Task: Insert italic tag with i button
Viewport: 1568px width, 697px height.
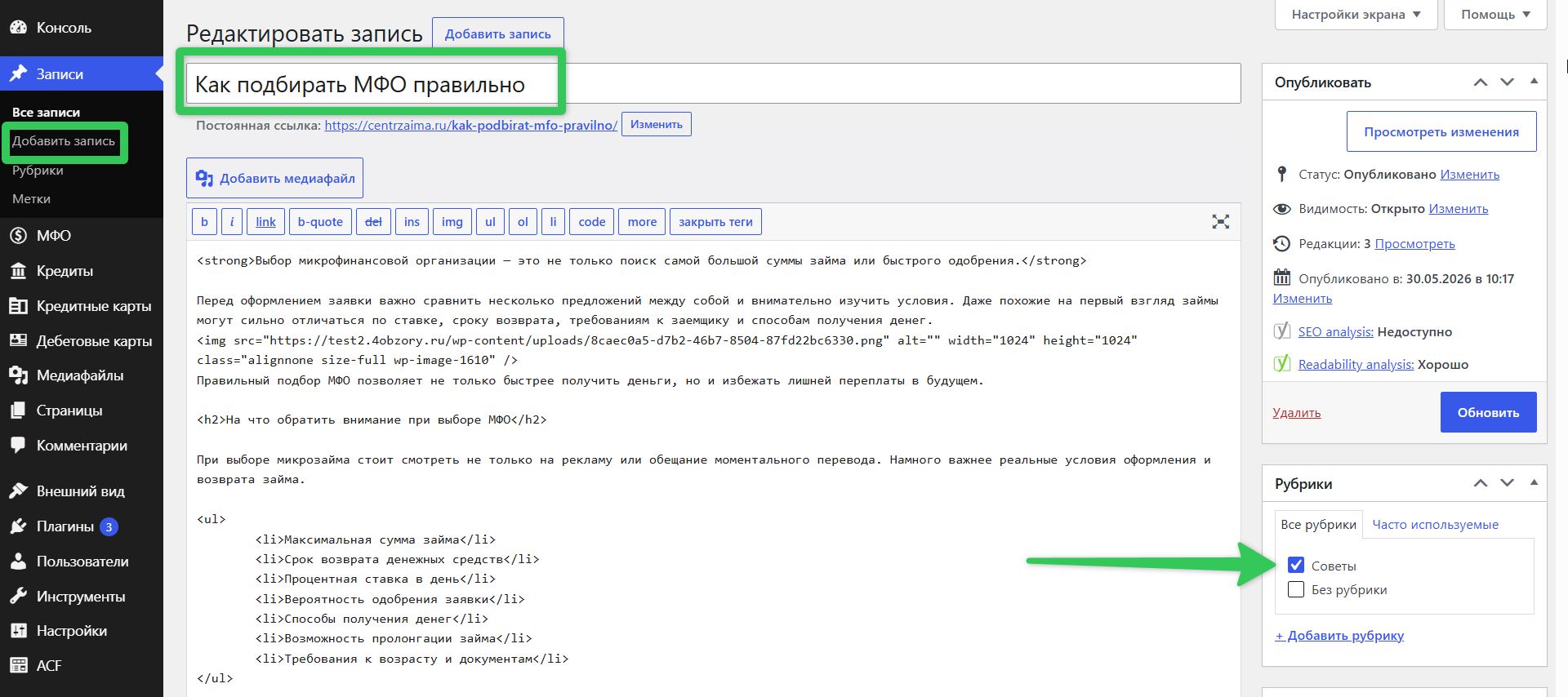Action: [x=231, y=221]
